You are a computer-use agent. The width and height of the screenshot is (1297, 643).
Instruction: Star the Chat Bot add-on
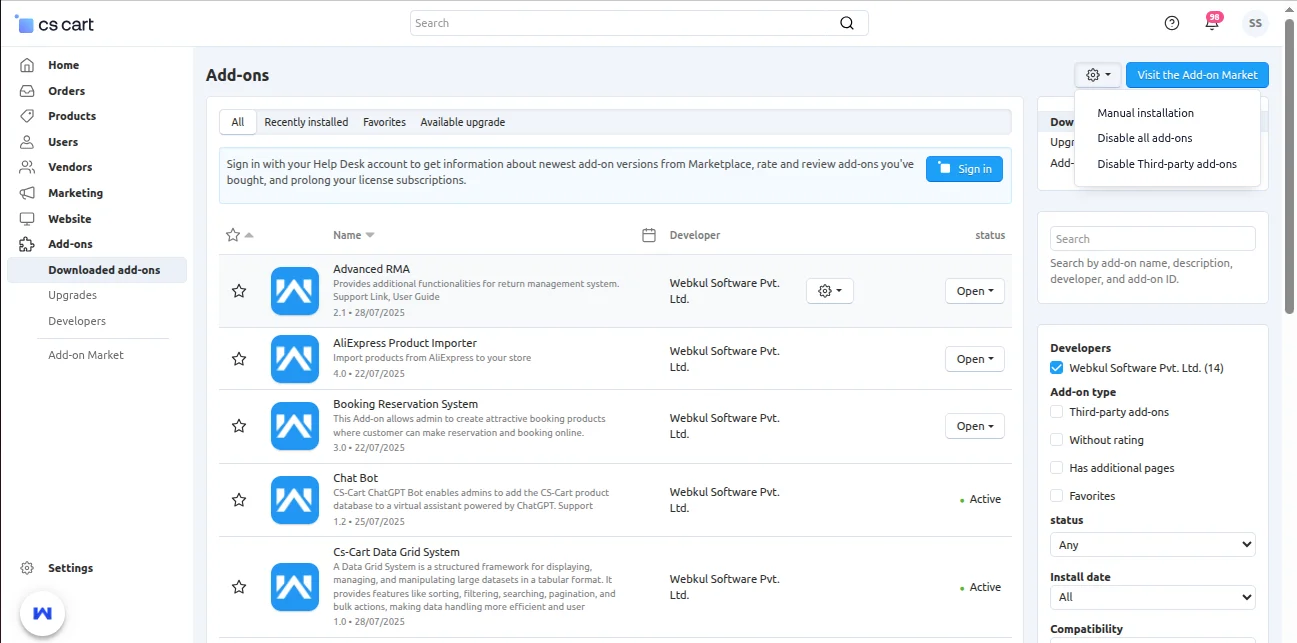tap(239, 500)
